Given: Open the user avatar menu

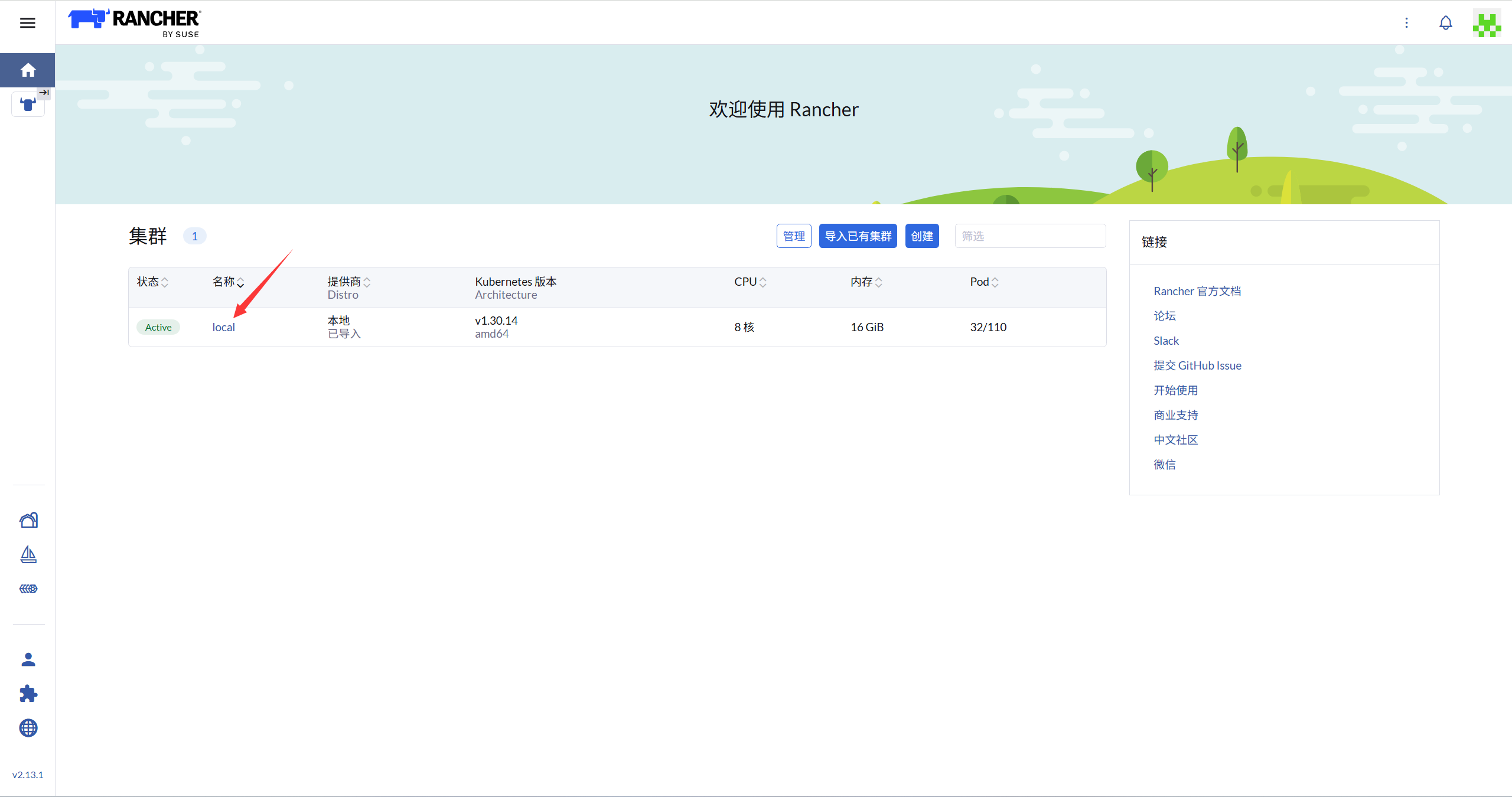Looking at the screenshot, I should pos(1486,24).
